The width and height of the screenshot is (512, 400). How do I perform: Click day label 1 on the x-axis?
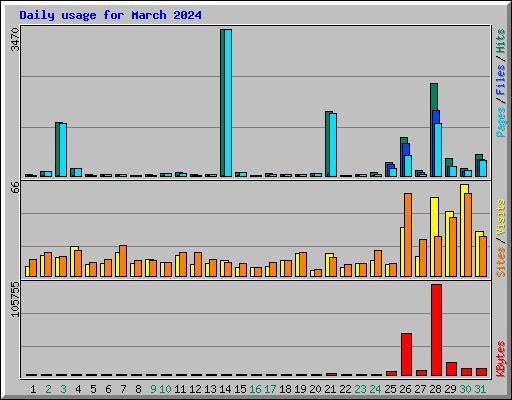point(33,389)
